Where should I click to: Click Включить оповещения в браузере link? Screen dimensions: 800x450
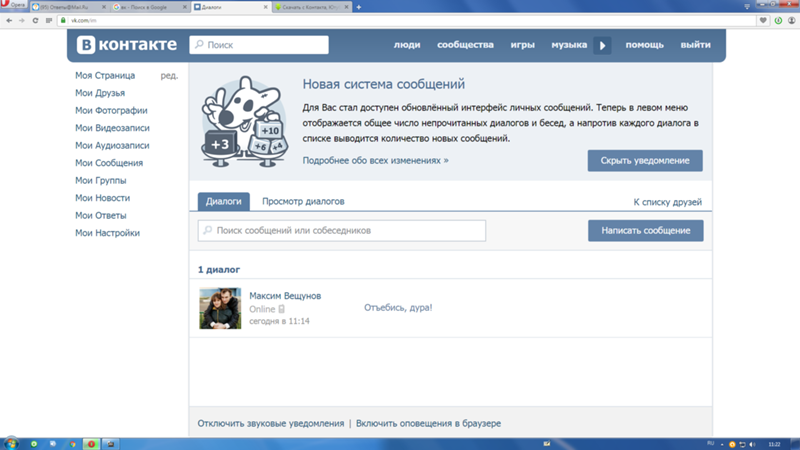(x=428, y=423)
